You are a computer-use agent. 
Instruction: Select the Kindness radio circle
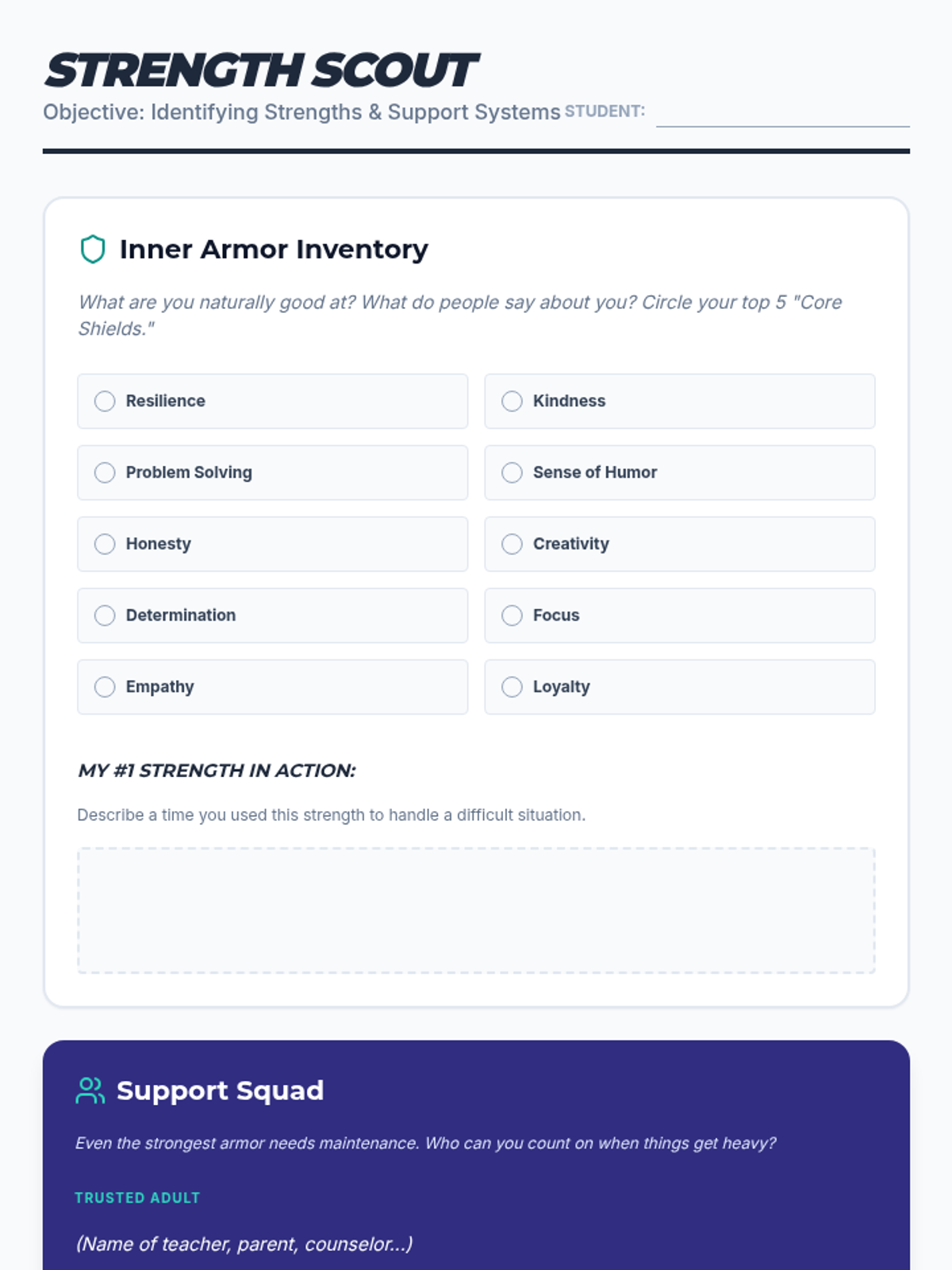[x=512, y=401]
